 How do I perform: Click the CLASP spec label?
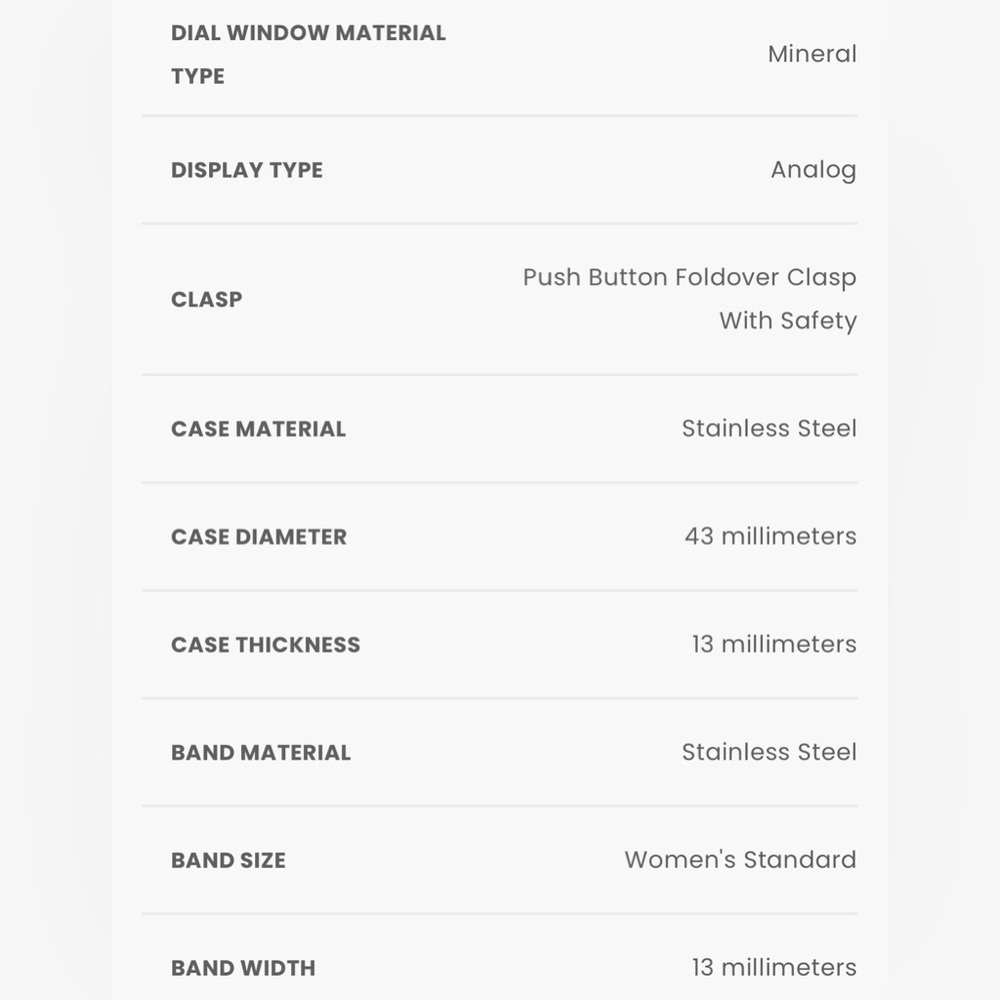click(207, 300)
